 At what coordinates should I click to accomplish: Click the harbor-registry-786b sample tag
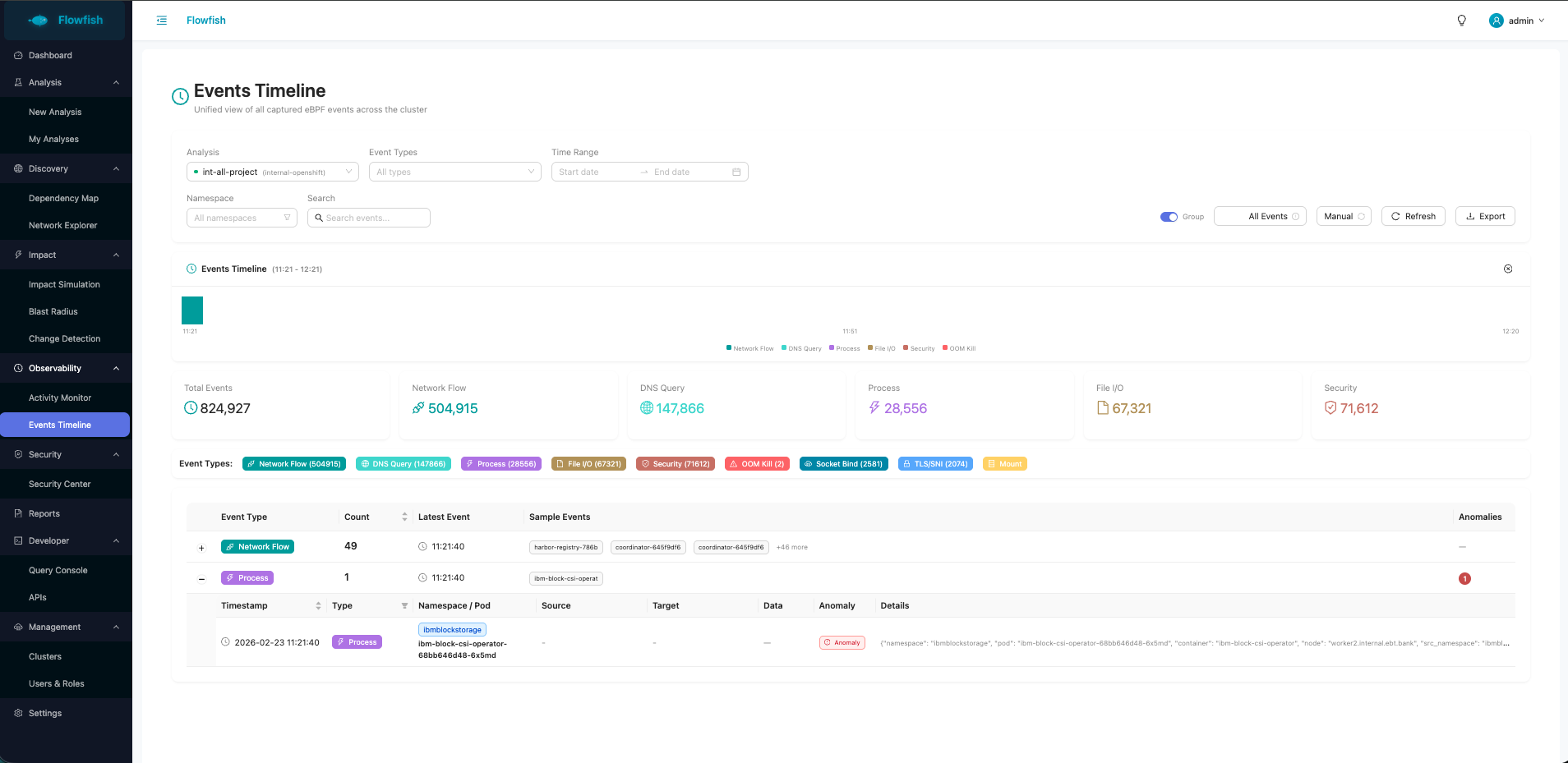click(x=566, y=547)
